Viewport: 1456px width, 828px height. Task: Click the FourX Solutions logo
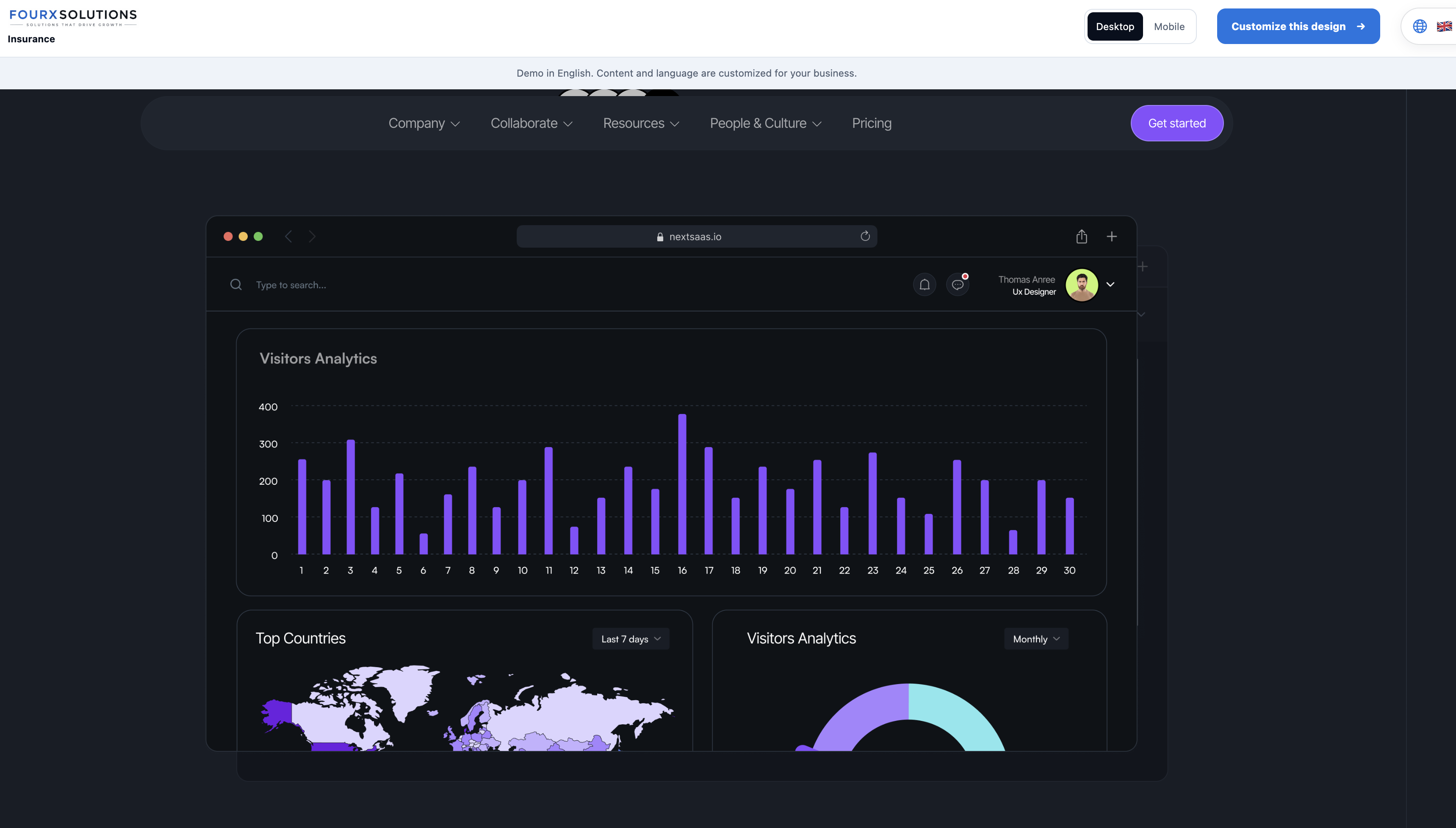pos(73,18)
